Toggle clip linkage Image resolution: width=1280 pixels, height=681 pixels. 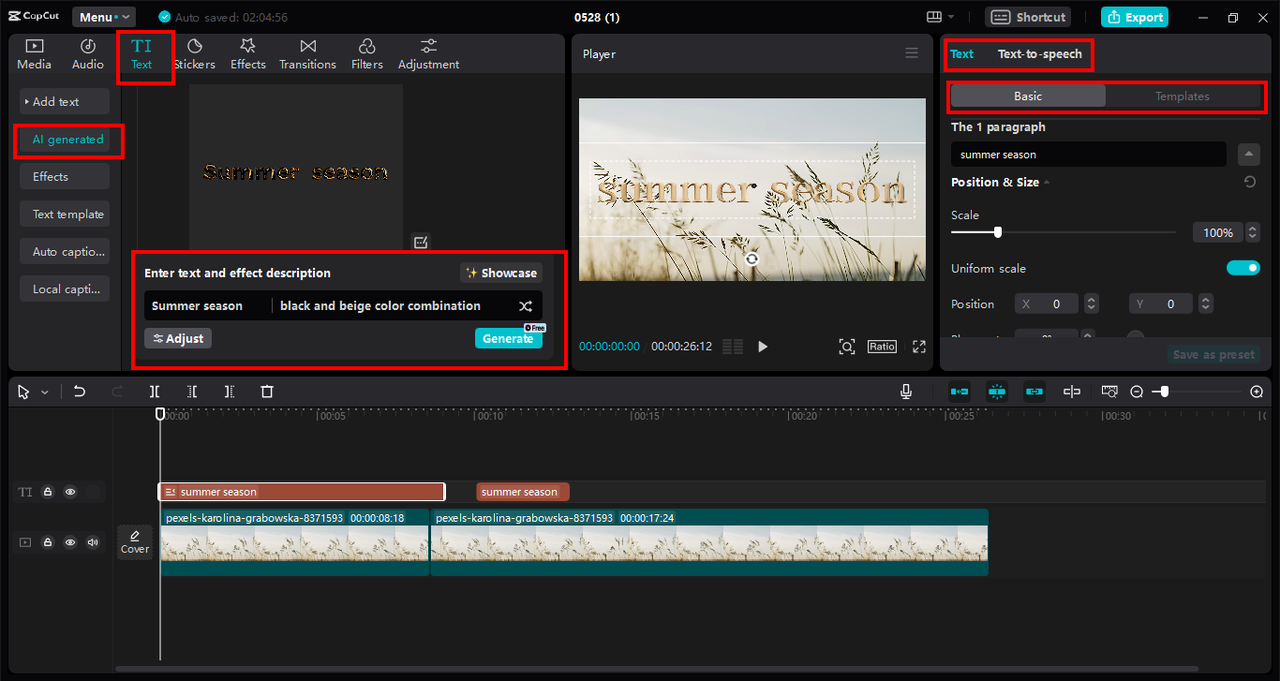(1034, 392)
